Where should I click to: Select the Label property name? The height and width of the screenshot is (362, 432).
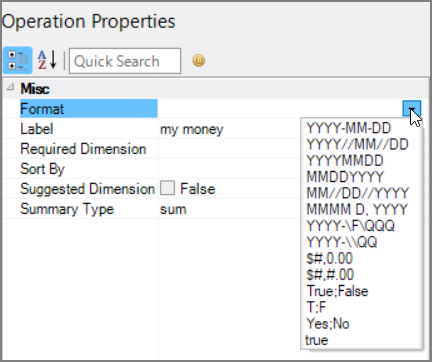37,129
